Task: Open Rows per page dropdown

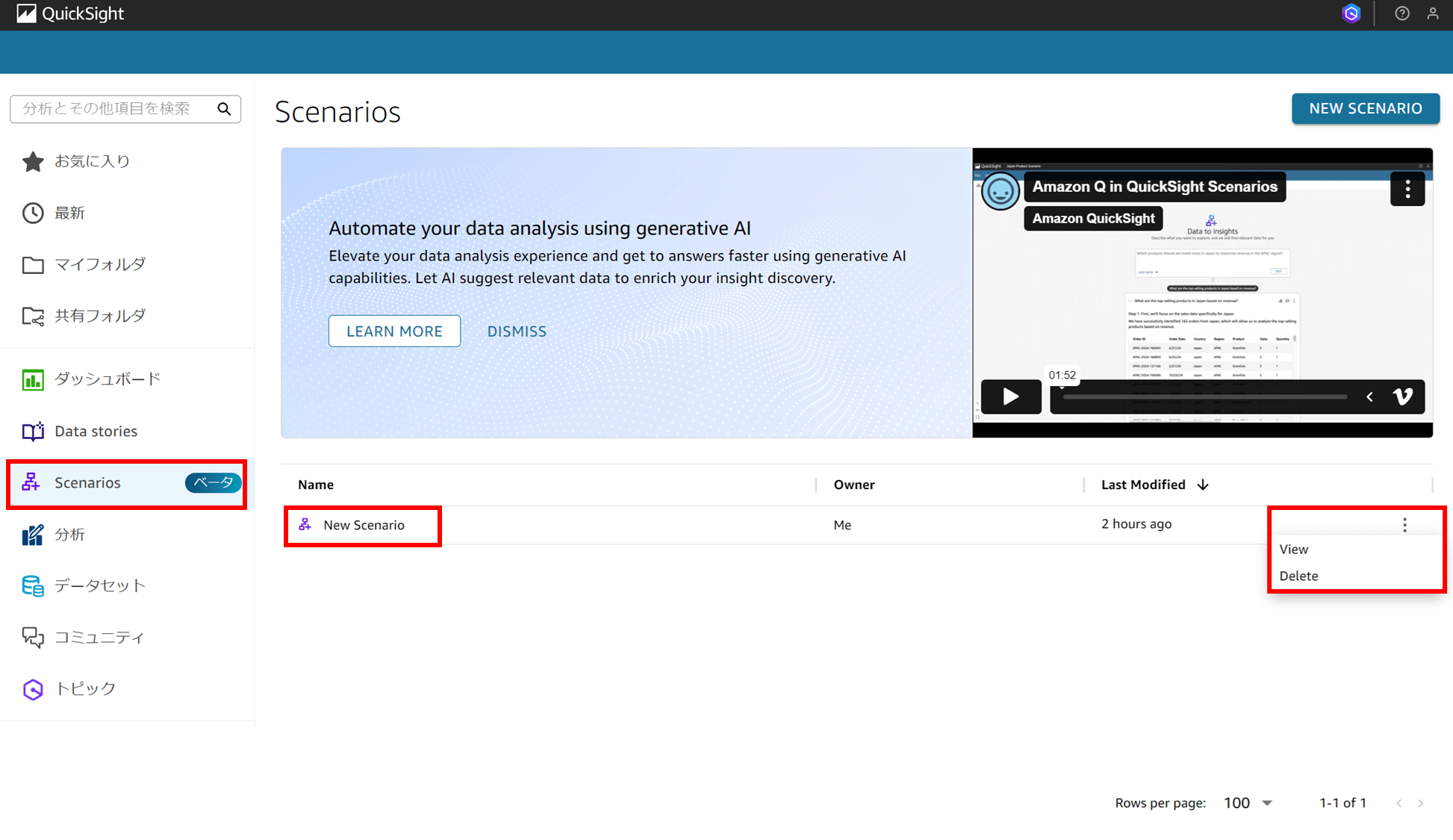Action: coord(1248,803)
